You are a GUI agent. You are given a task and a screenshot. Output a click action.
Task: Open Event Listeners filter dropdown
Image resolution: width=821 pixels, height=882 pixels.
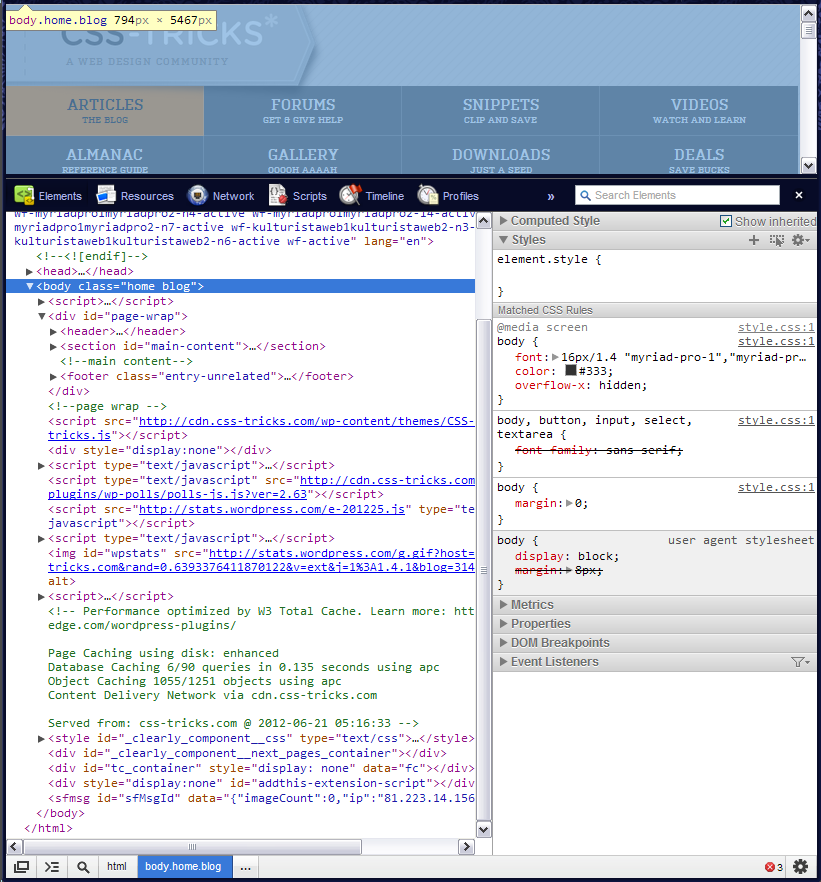pyautogui.click(x=800, y=662)
